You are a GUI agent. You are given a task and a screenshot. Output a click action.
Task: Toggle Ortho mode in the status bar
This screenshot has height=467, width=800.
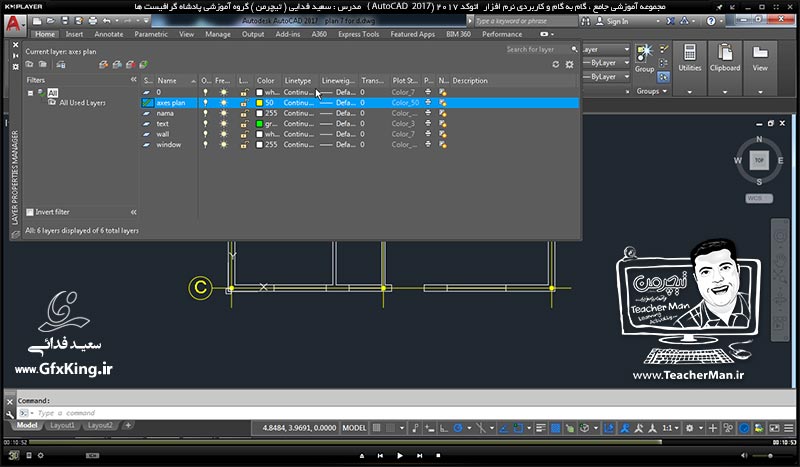click(444, 428)
